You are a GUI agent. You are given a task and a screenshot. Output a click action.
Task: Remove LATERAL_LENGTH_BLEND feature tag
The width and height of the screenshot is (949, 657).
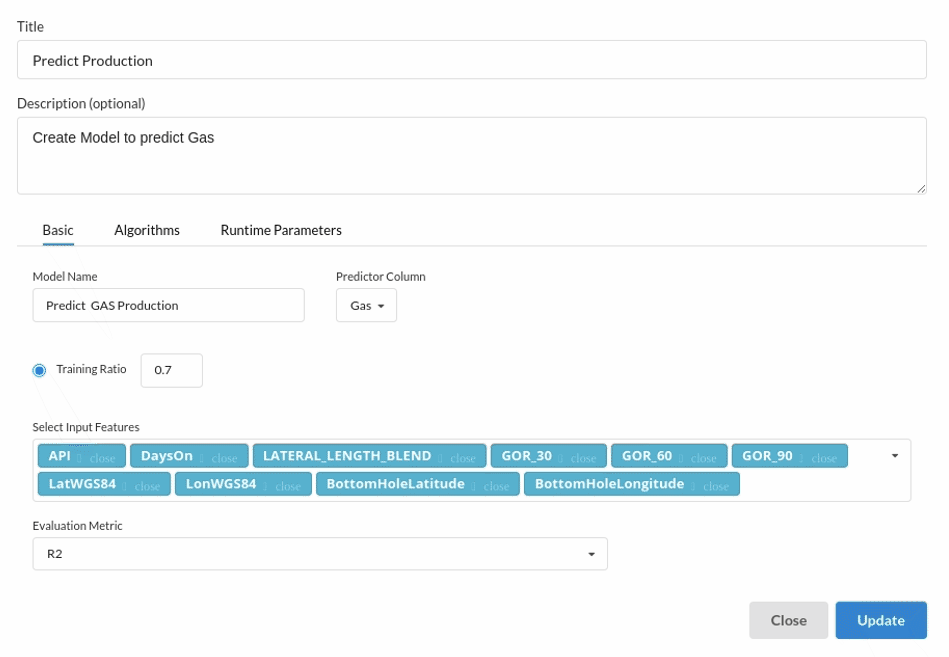point(462,458)
